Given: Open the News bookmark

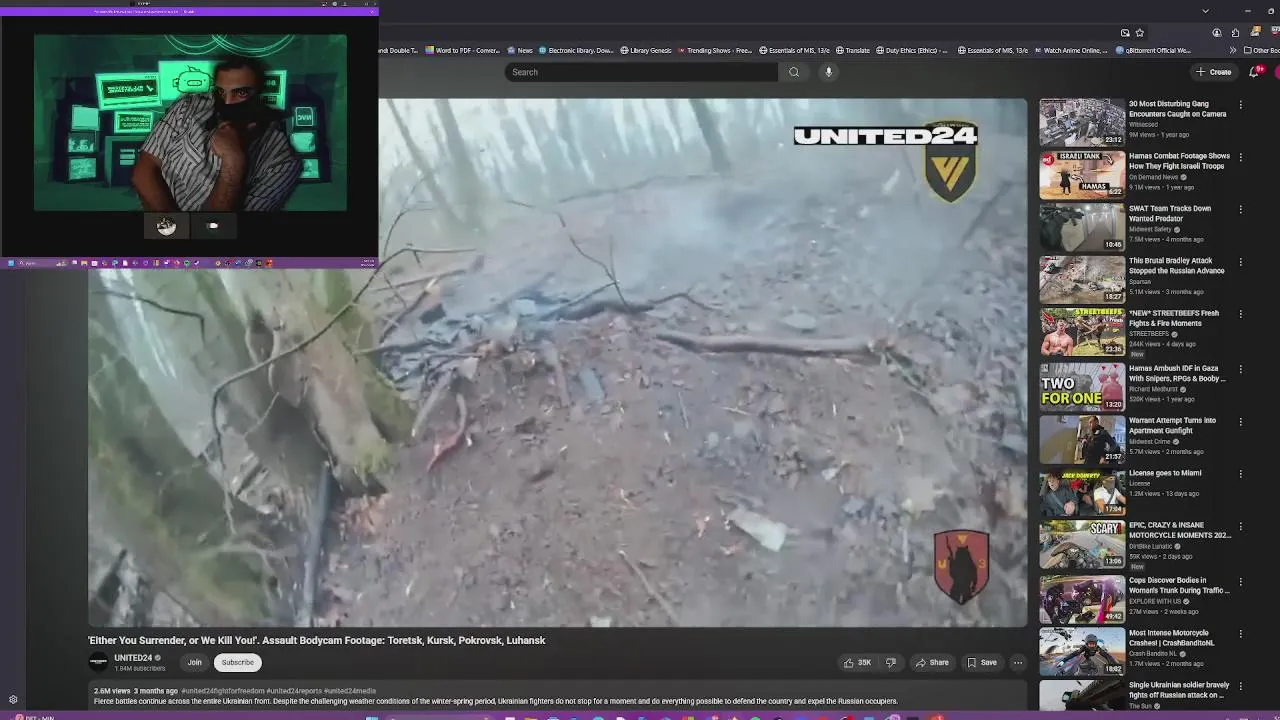Looking at the screenshot, I should (520, 50).
